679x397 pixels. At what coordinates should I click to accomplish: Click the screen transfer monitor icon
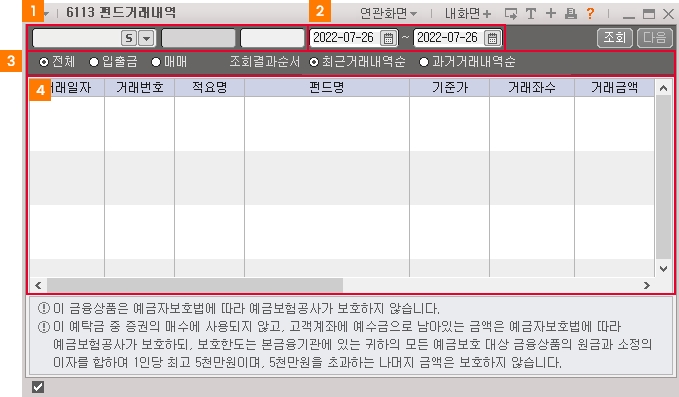pos(511,14)
